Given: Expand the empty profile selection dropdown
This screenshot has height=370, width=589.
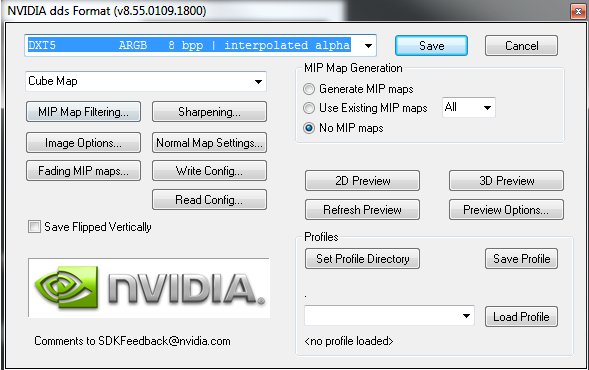Looking at the screenshot, I should tap(389, 316).
